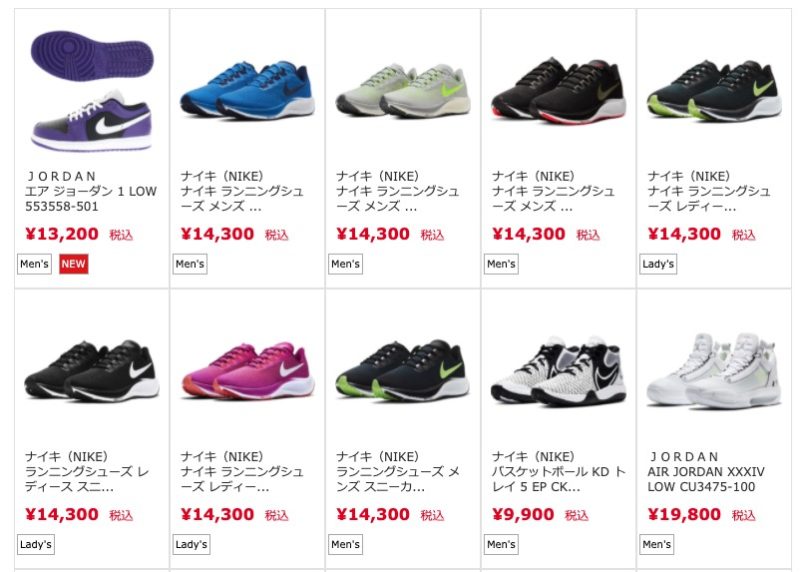Image resolution: width=800 pixels, height=572 pixels.
Task: View the white AIR JORDAN XXXIV LOW image
Action: tap(714, 370)
